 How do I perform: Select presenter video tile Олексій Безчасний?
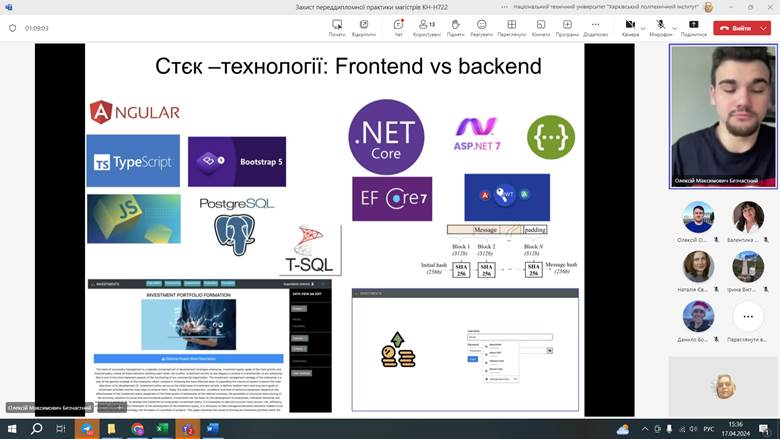pos(723,116)
